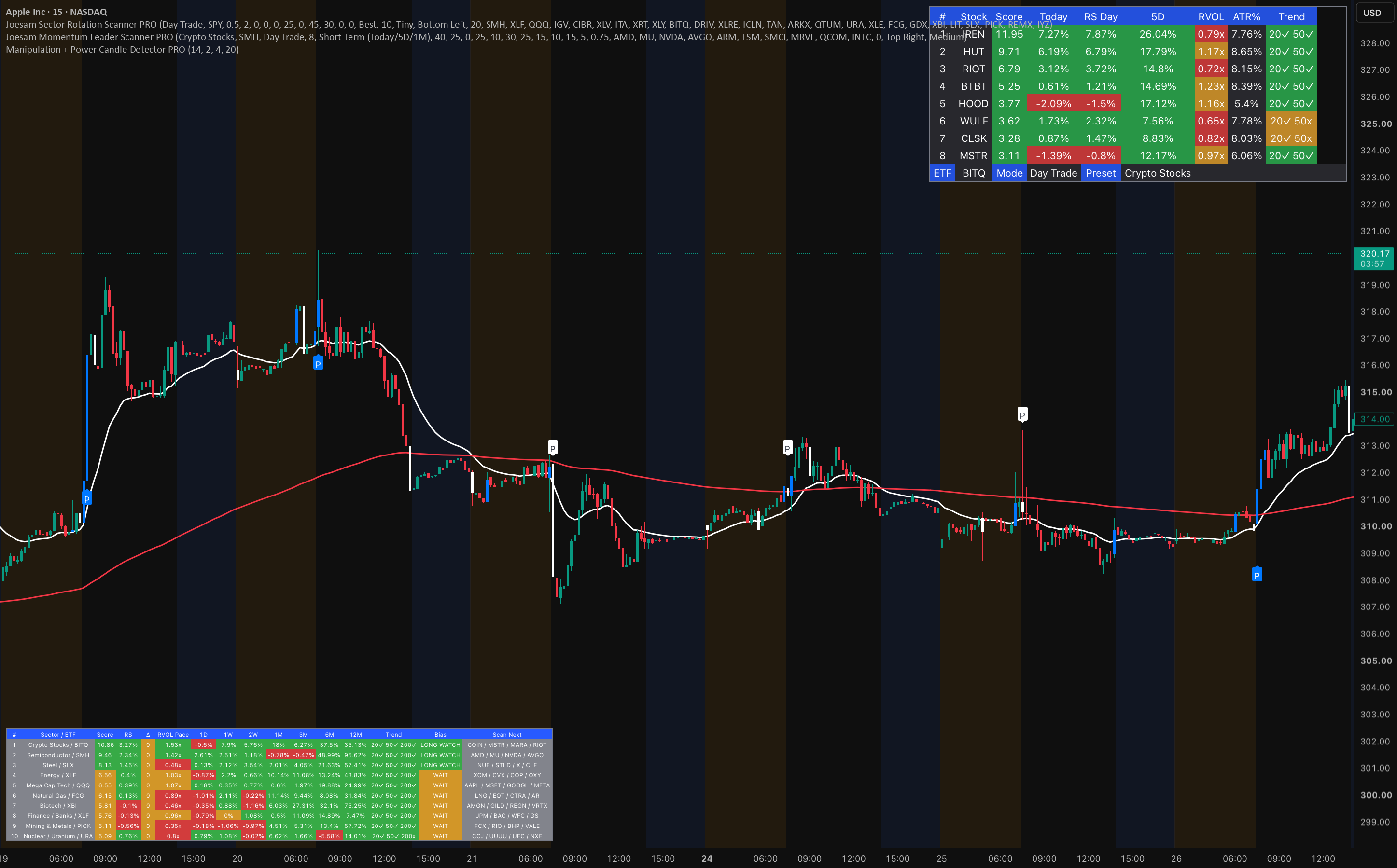Click the 314.00 price label on the scale
This screenshot has height=868, width=1397.
pos(1375,419)
